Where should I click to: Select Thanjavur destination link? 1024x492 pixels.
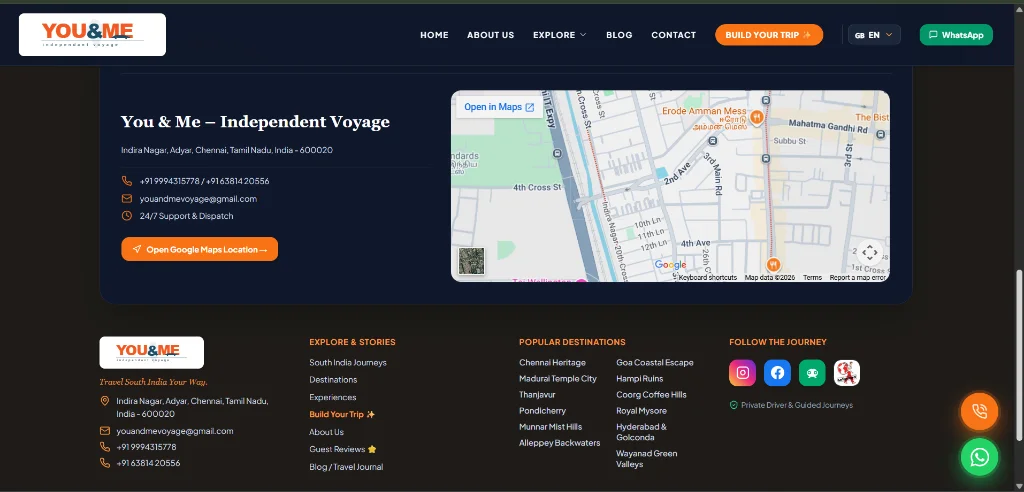point(537,395)
